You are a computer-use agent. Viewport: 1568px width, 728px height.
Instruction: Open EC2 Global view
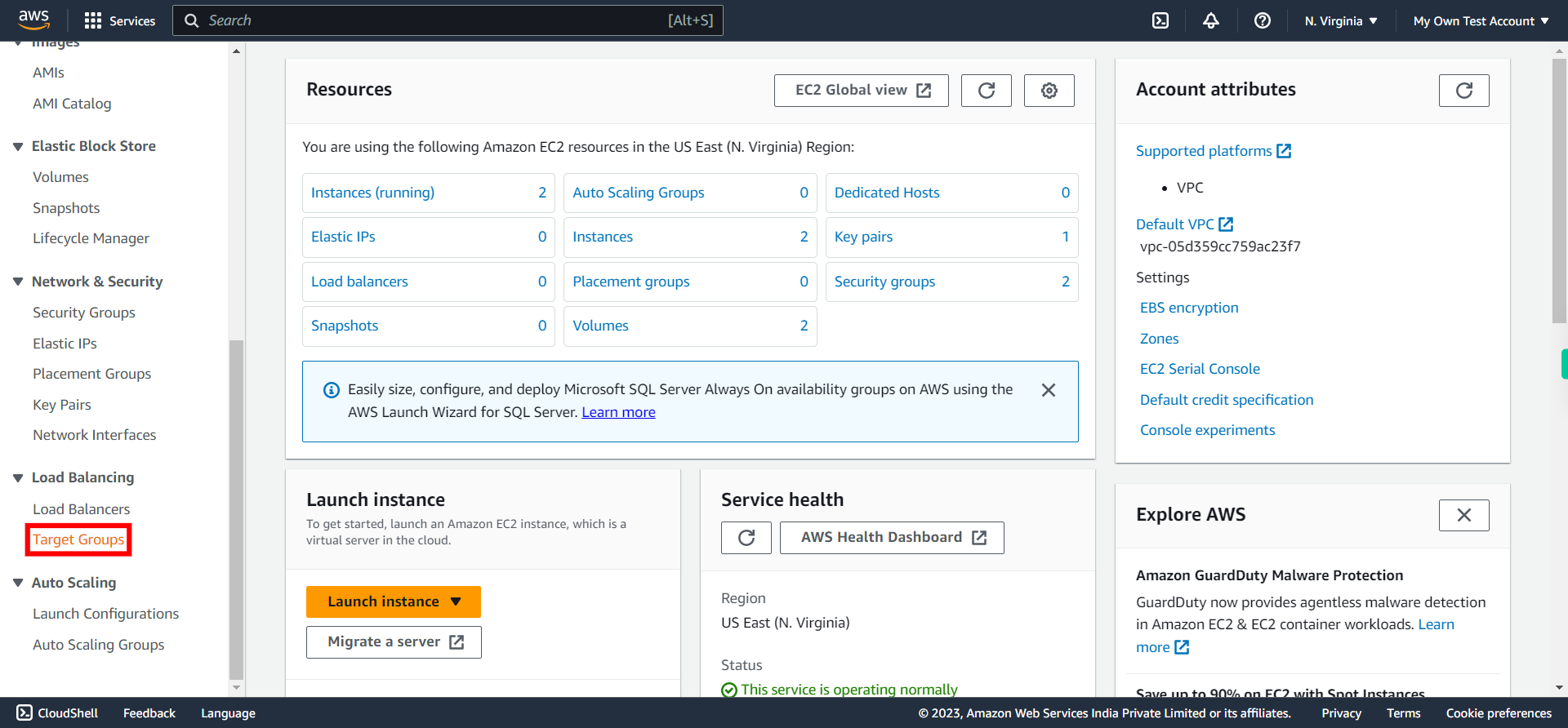coord(862,91)
